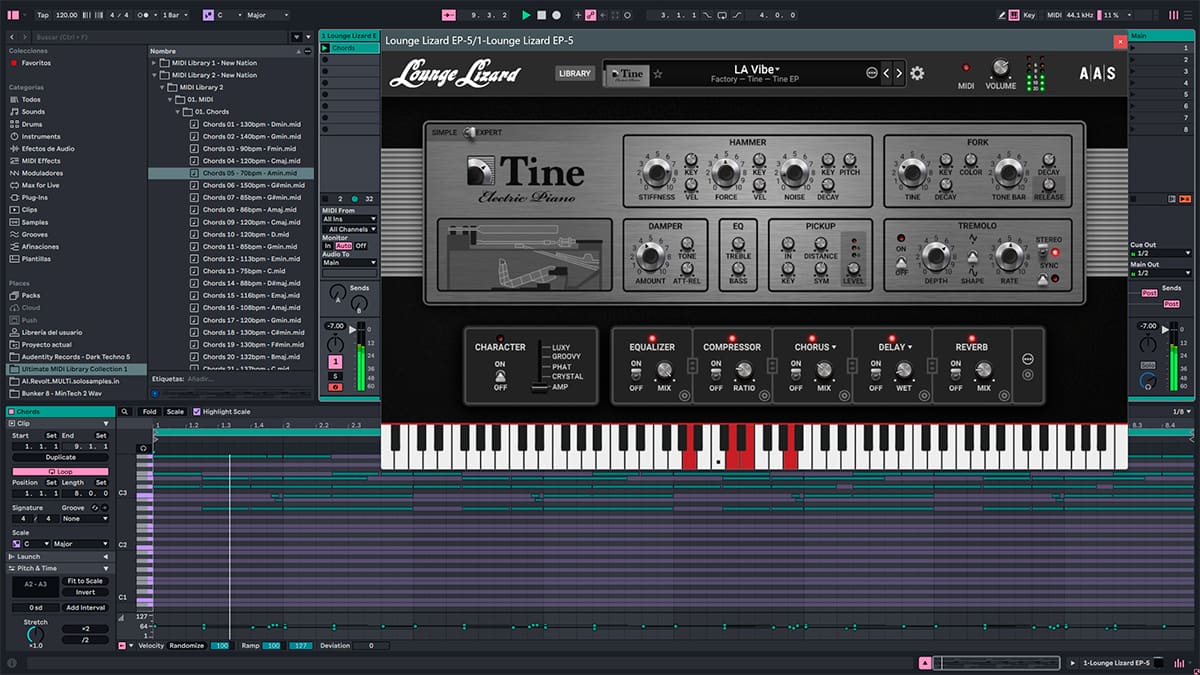Open the Delay type dropdown
The width and height of the screenshot is (1200, 675).
click(x=895, y=347)
